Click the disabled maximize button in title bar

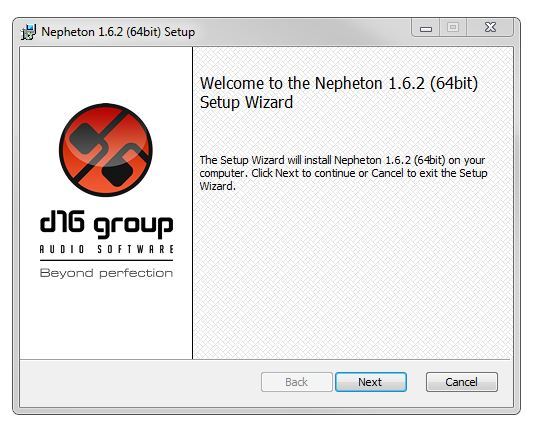tap(453, 27)
